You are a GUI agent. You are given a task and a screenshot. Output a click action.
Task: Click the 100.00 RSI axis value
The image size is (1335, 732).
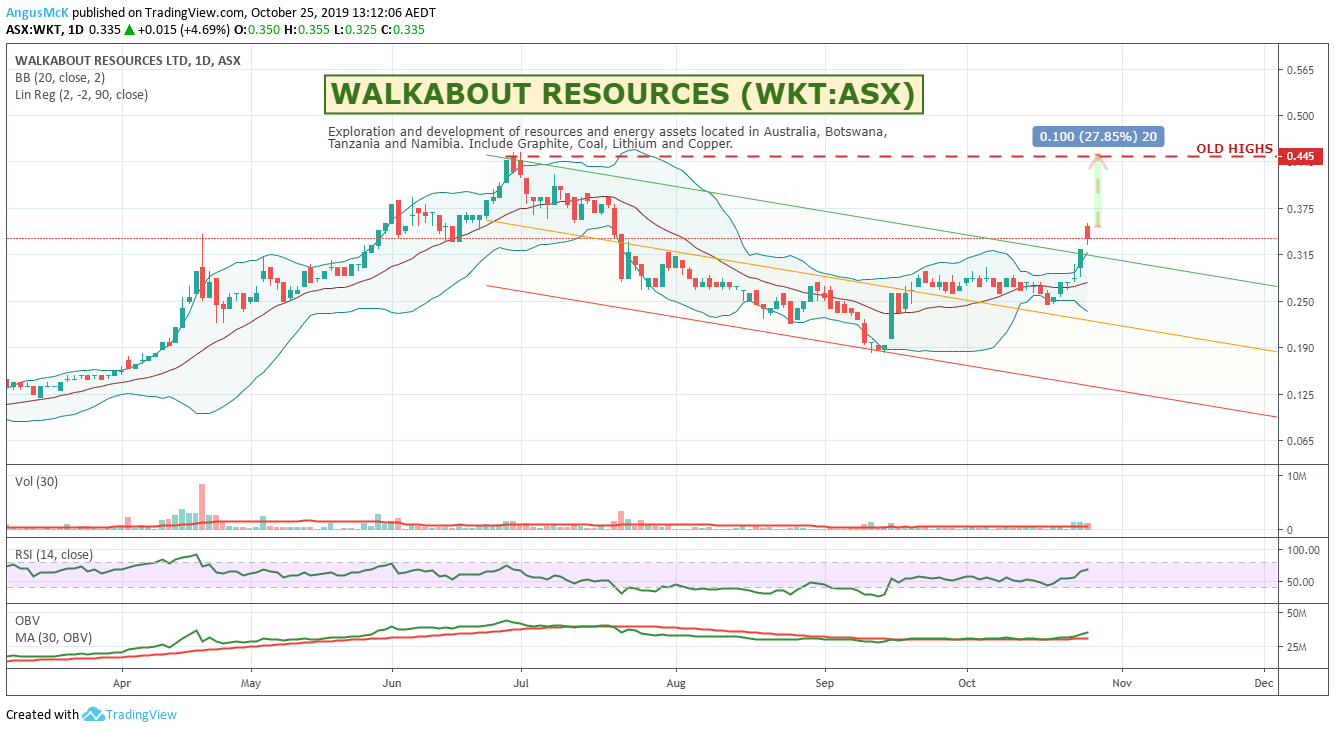pos(1303,551)
